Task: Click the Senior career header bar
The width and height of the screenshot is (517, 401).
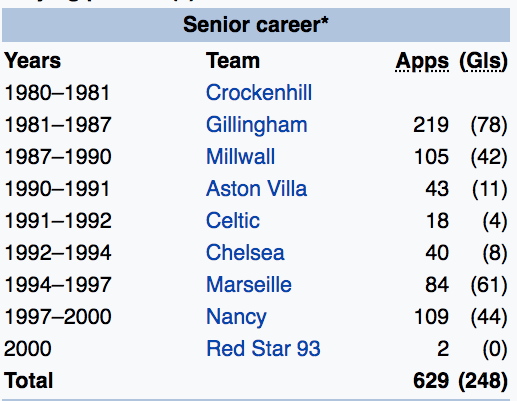Action: [x=256, y=25]
